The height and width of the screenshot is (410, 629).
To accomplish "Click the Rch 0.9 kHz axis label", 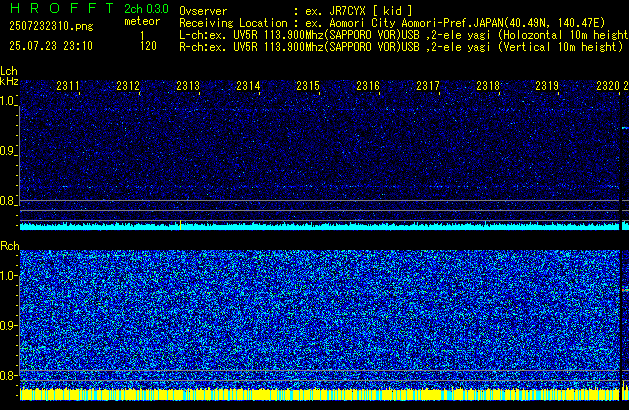I will (8, 325).
